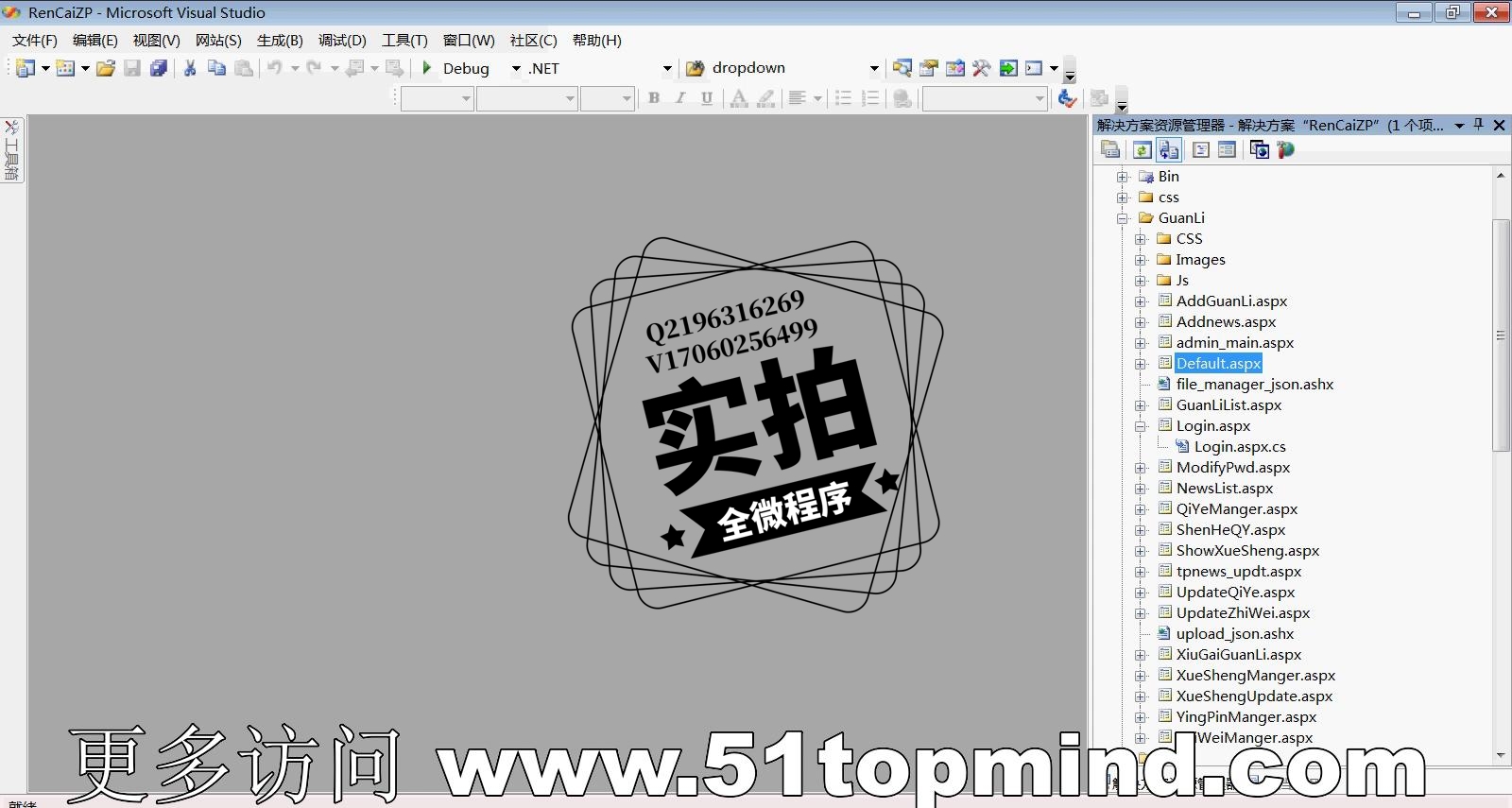Click the Paste icon in toolbar
The height and width of the screenshot is (808, 1512).
tap(244, 68)
